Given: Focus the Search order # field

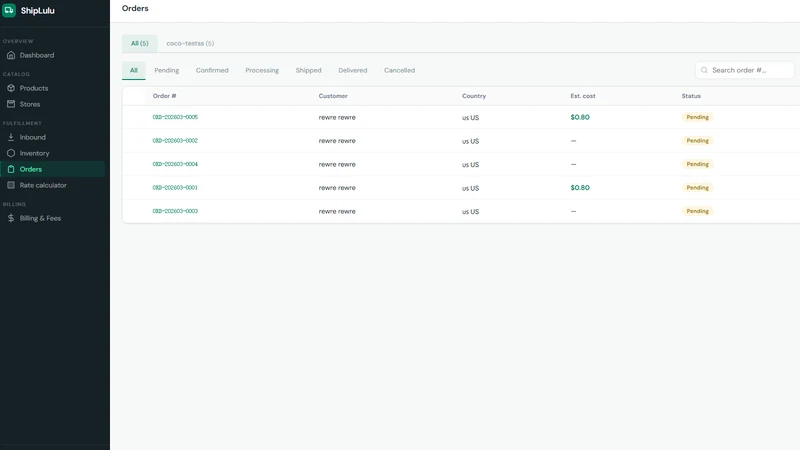Looking at the screenshot, I should pos(744,70).
